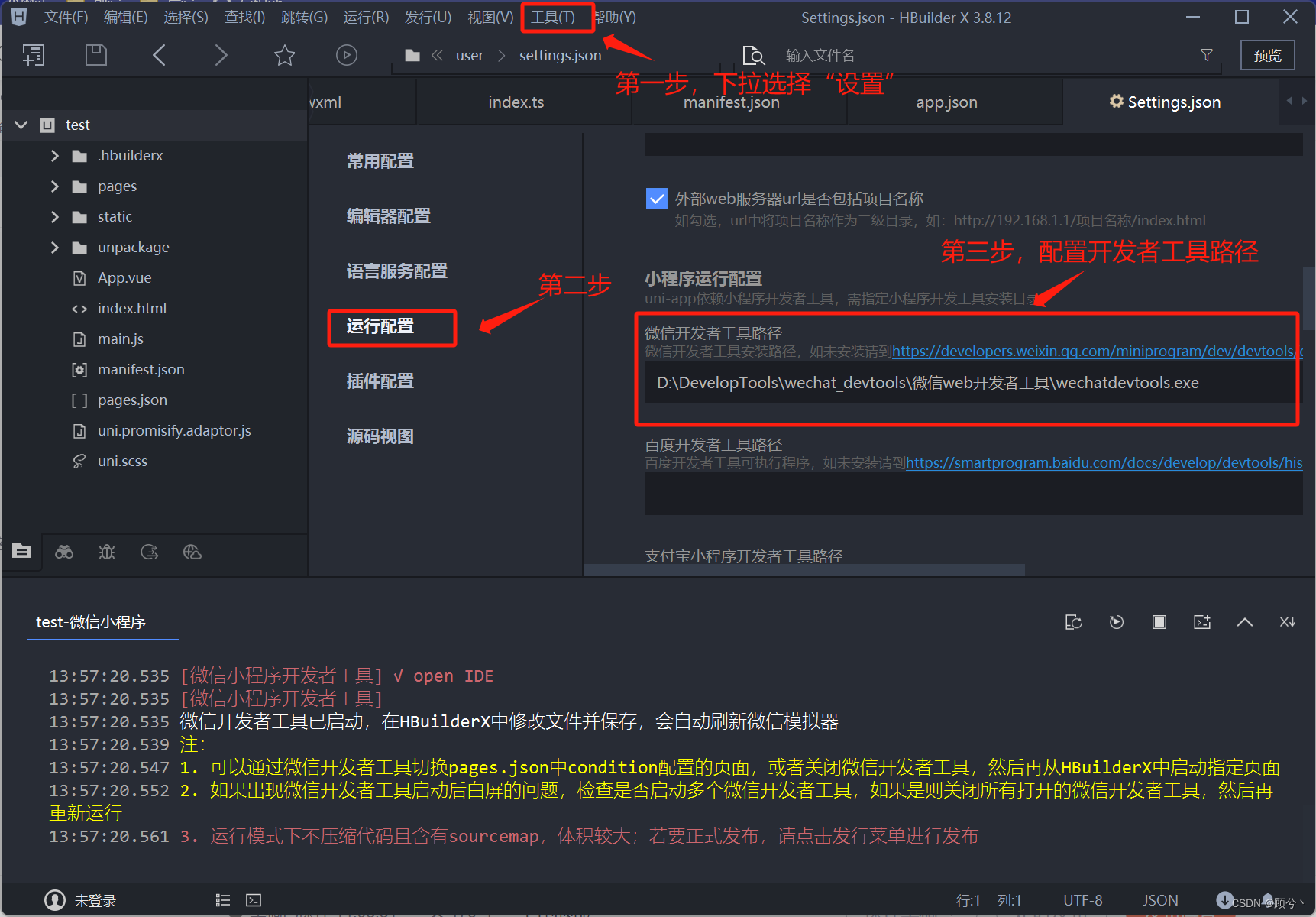1316x917 pixels.
Task: Expand the static folder
Action: pyautogui.click(x=54, y=217)
